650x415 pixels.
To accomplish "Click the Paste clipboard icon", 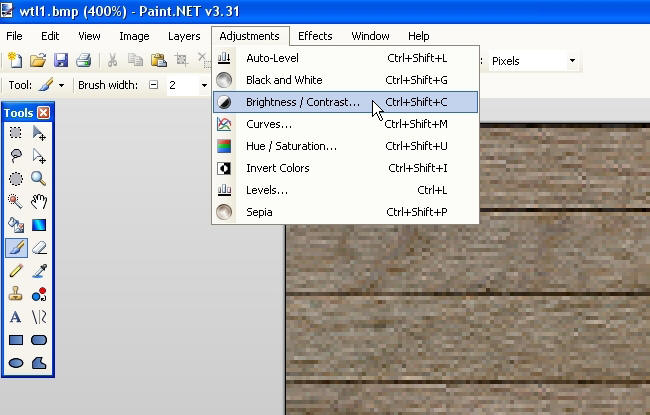I will coord(158,61).
